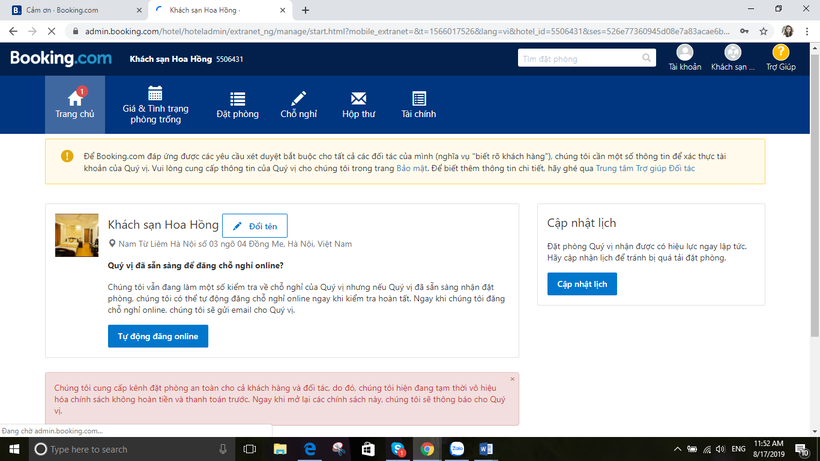This screenshot has height=461, width=820.
Task: Go forward in browser history
Action: (32, 31)
